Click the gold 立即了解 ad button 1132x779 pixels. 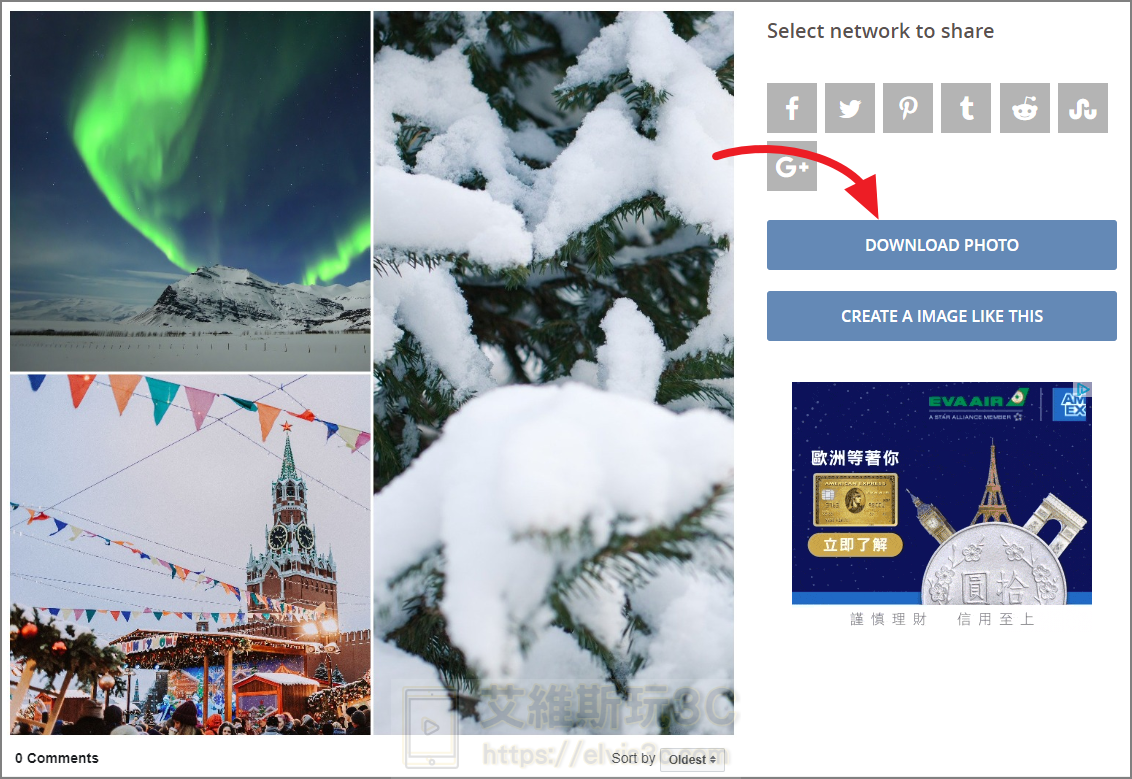[855, 544]
